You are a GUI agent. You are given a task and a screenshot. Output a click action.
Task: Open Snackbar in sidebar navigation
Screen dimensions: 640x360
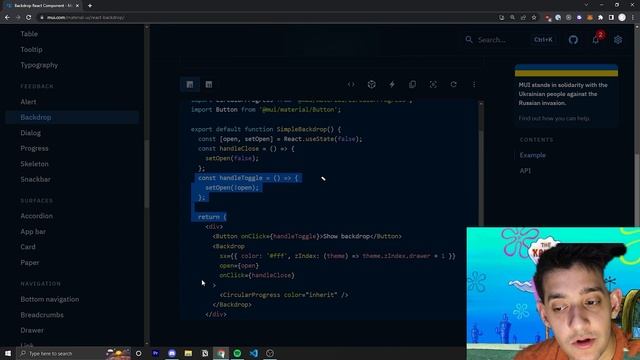coord(36,179)
